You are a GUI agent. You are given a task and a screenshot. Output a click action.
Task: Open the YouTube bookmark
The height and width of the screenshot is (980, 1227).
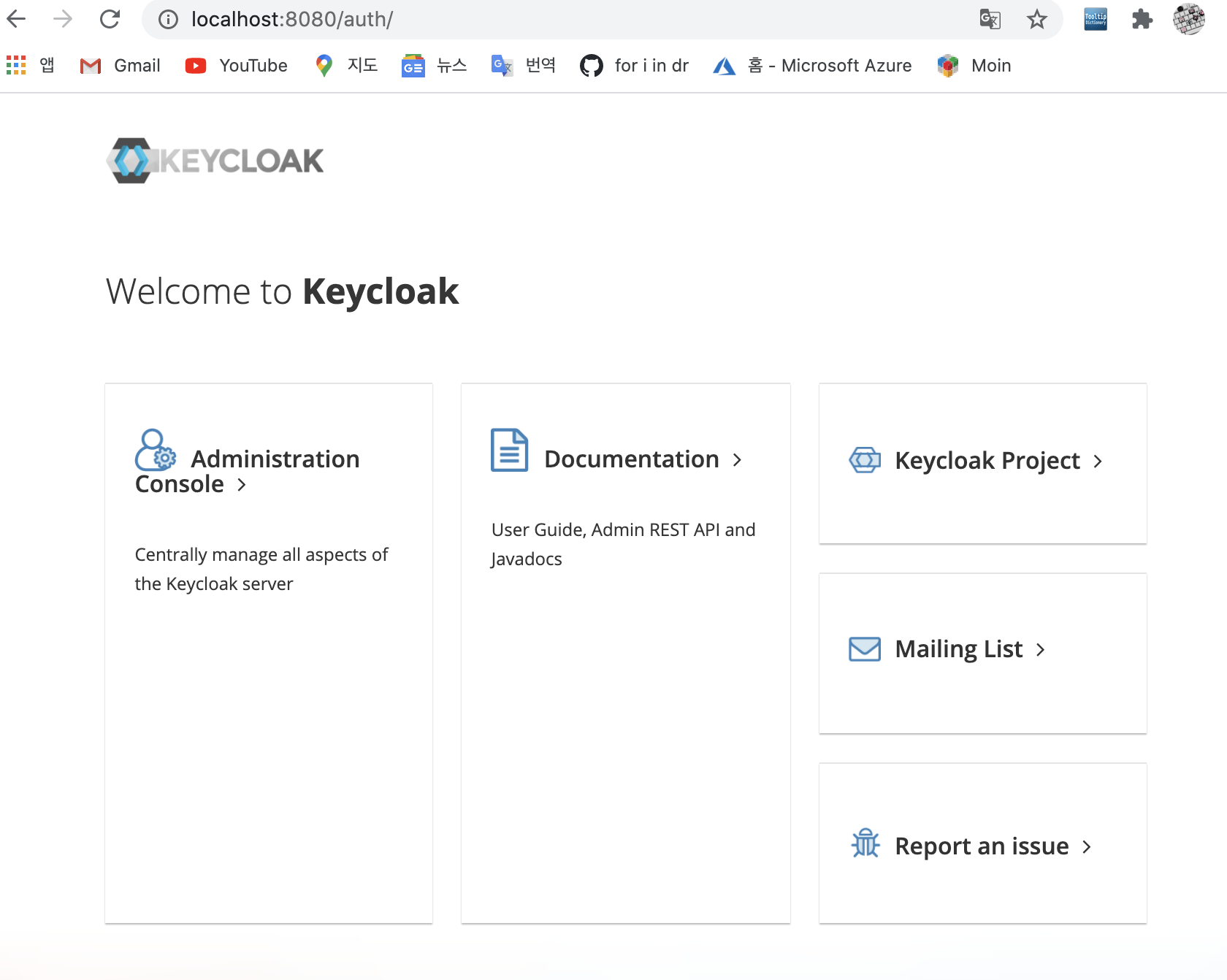237,66
